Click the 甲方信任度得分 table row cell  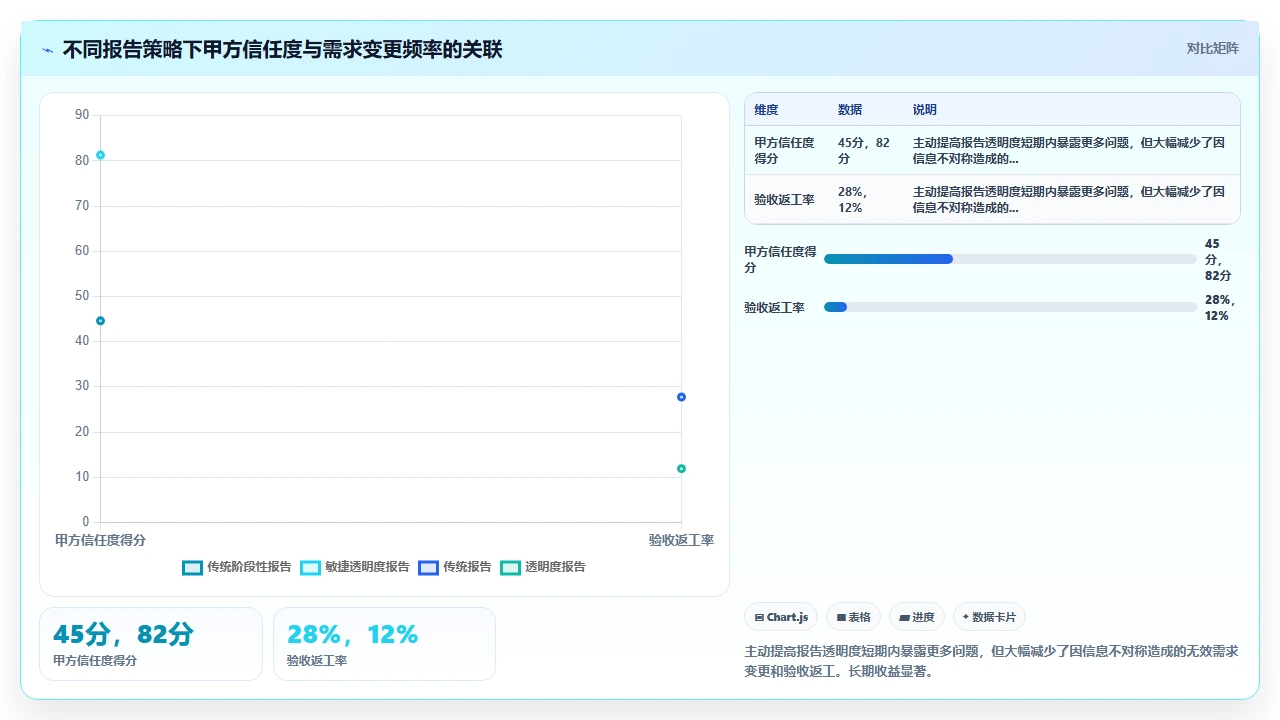tap(785, 150)
